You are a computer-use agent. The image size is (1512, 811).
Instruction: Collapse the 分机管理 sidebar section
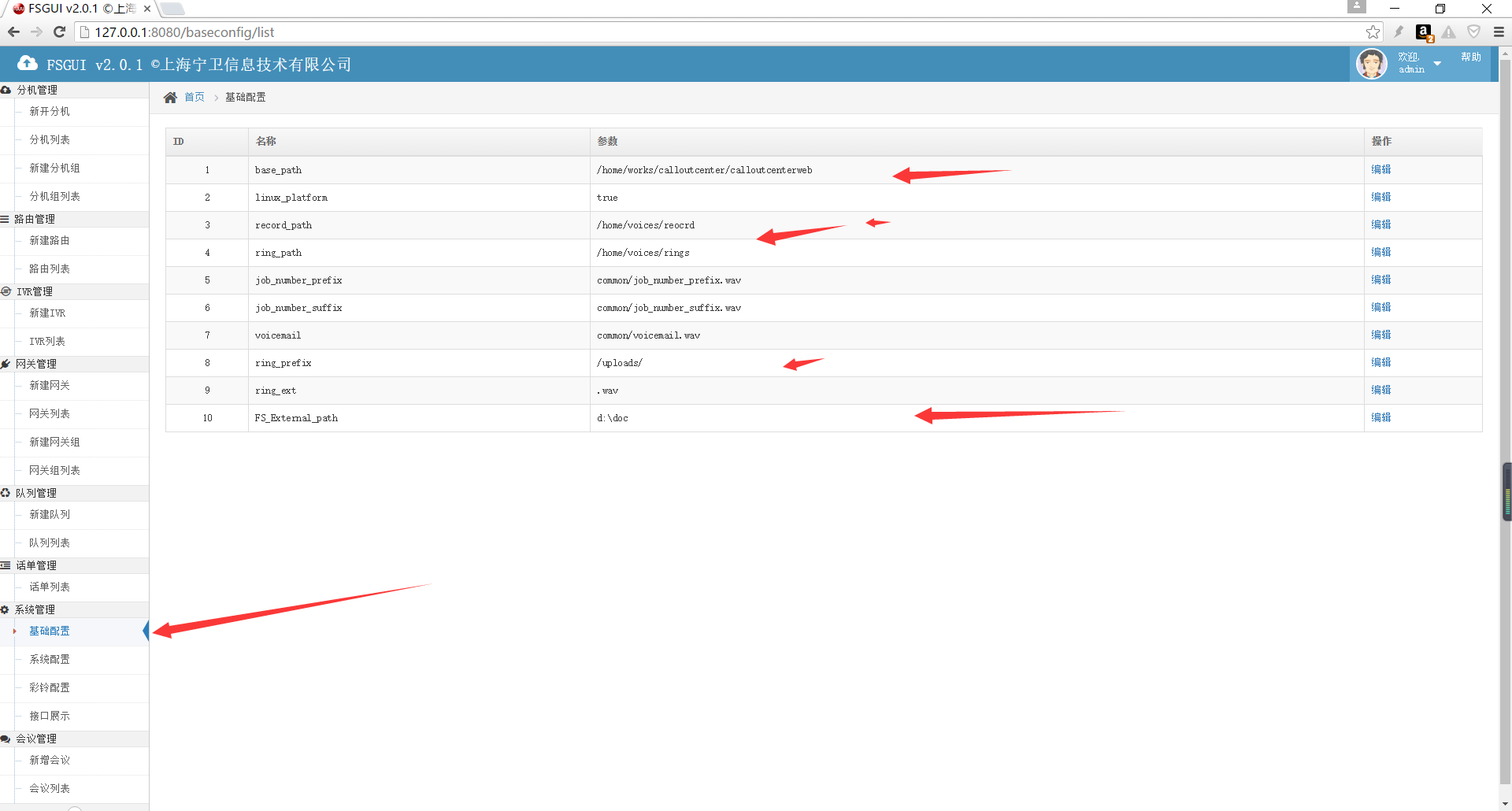pyautogui.click(x=37, y=90)
